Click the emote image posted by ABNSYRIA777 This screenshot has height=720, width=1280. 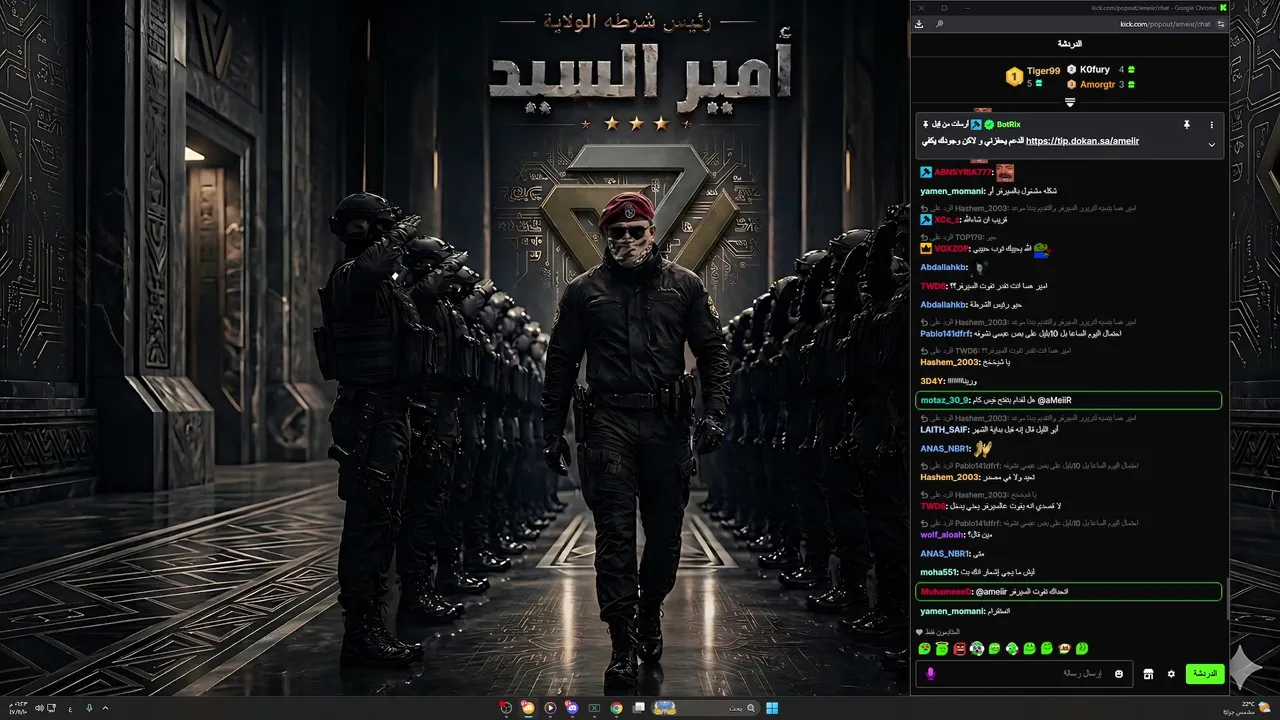click(x=1005, y=172)
